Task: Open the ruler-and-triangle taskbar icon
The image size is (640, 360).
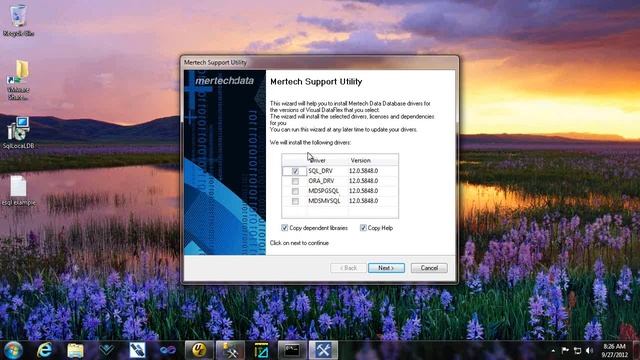Action: tap(261, 350)
